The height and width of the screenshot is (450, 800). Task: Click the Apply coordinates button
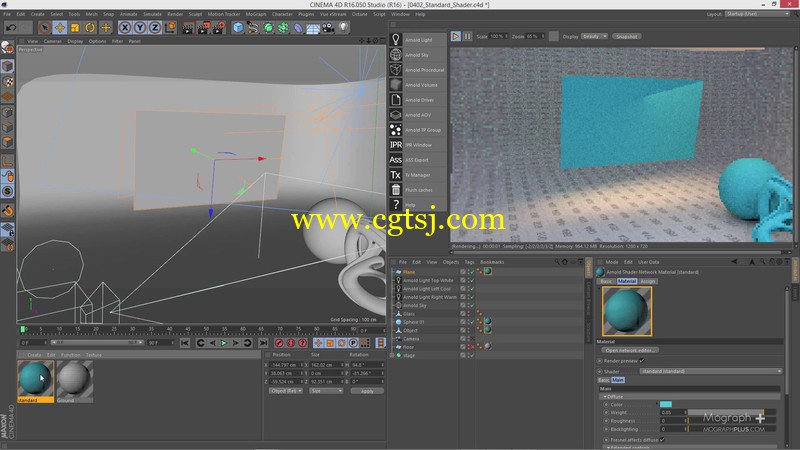pyautogui.click(x=367, y=391)
